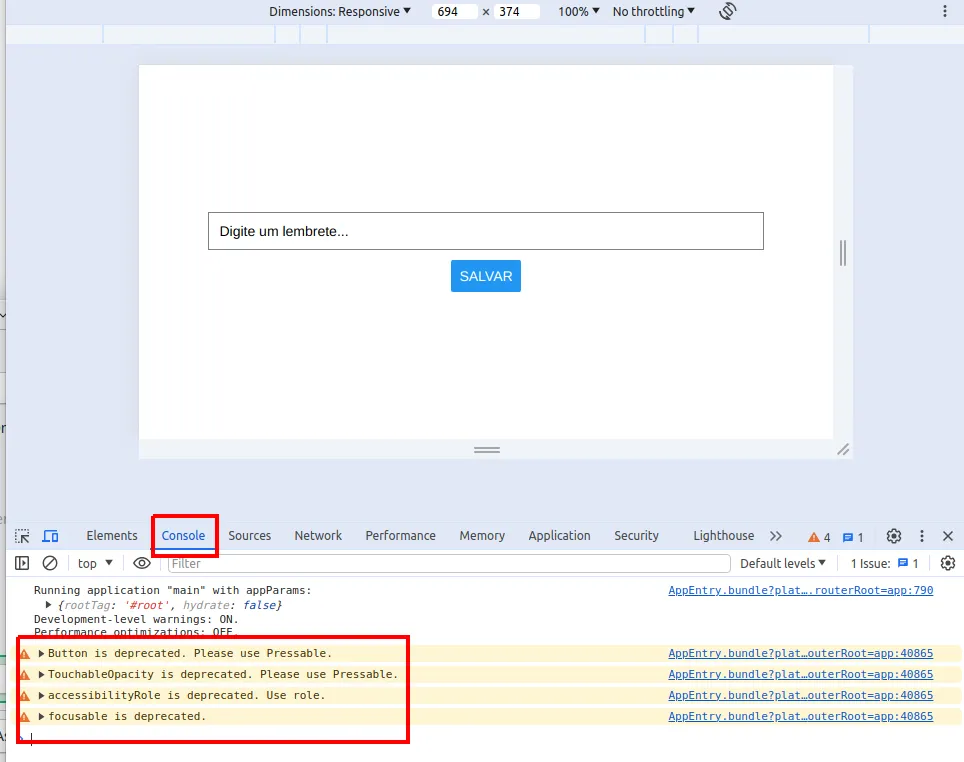Select the Console tab

click(183, 536)
